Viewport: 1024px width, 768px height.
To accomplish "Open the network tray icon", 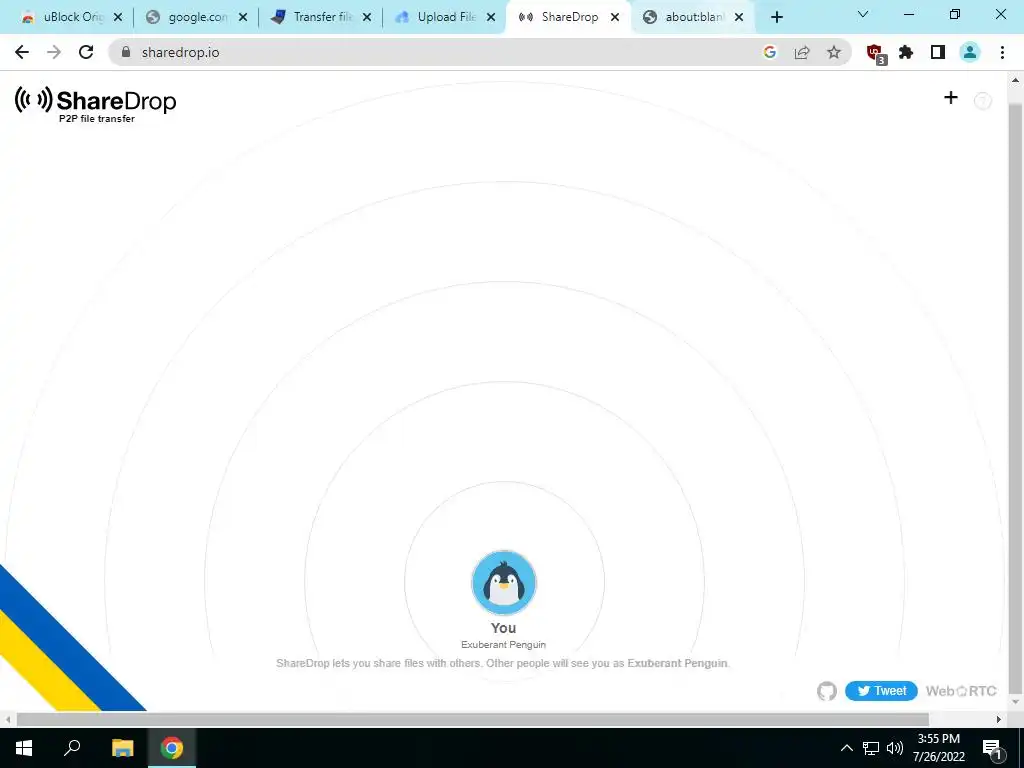I will click(871, 748).
